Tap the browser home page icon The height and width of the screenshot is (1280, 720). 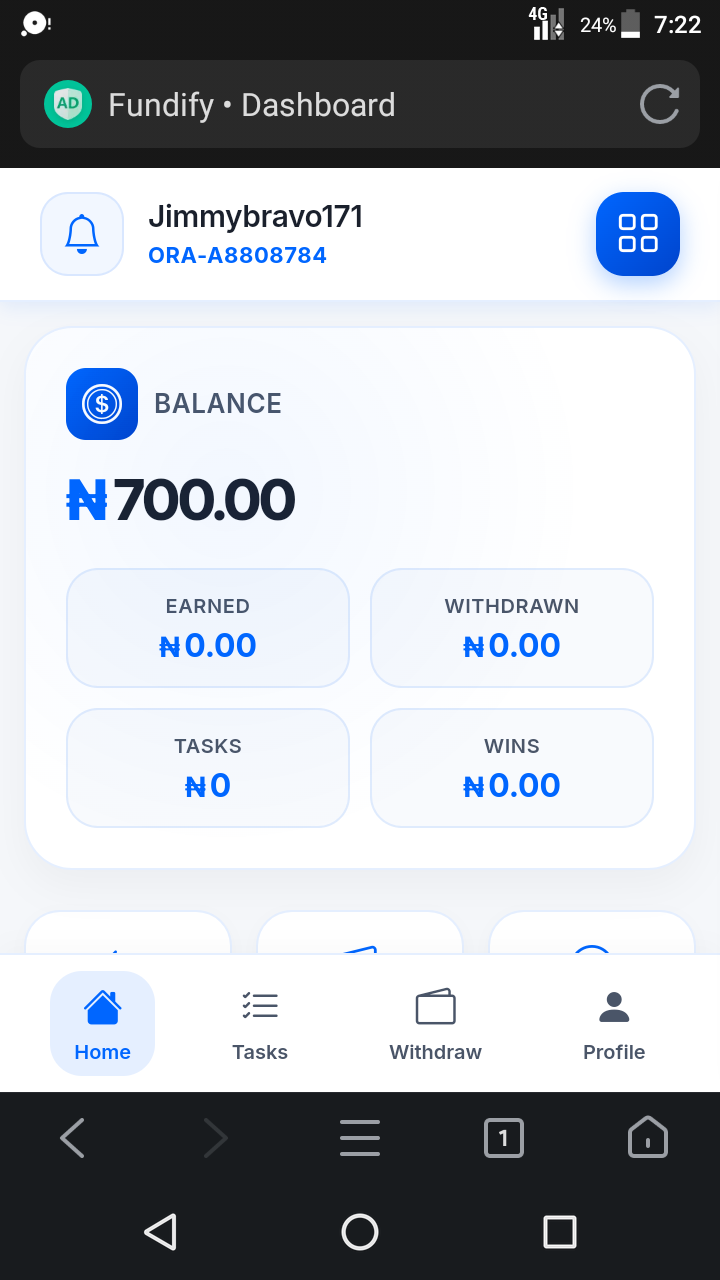coord(648,1138)
